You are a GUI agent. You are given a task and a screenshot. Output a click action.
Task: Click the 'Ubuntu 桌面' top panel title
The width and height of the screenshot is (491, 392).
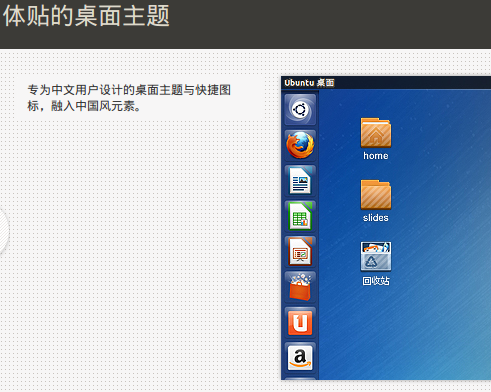[x=309, y=83]
